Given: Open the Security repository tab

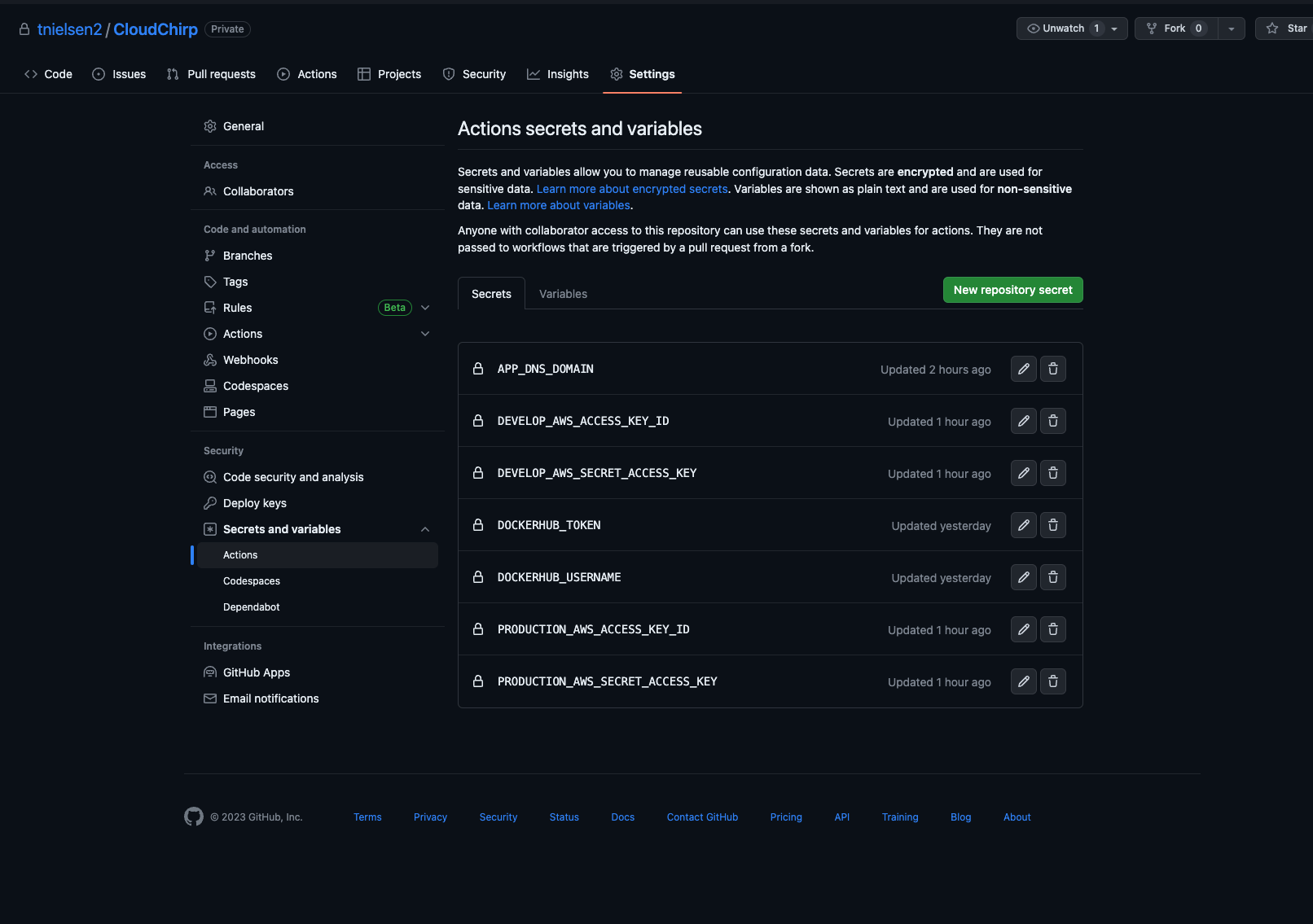Looking at the screenshot, I should click(474, 74).
